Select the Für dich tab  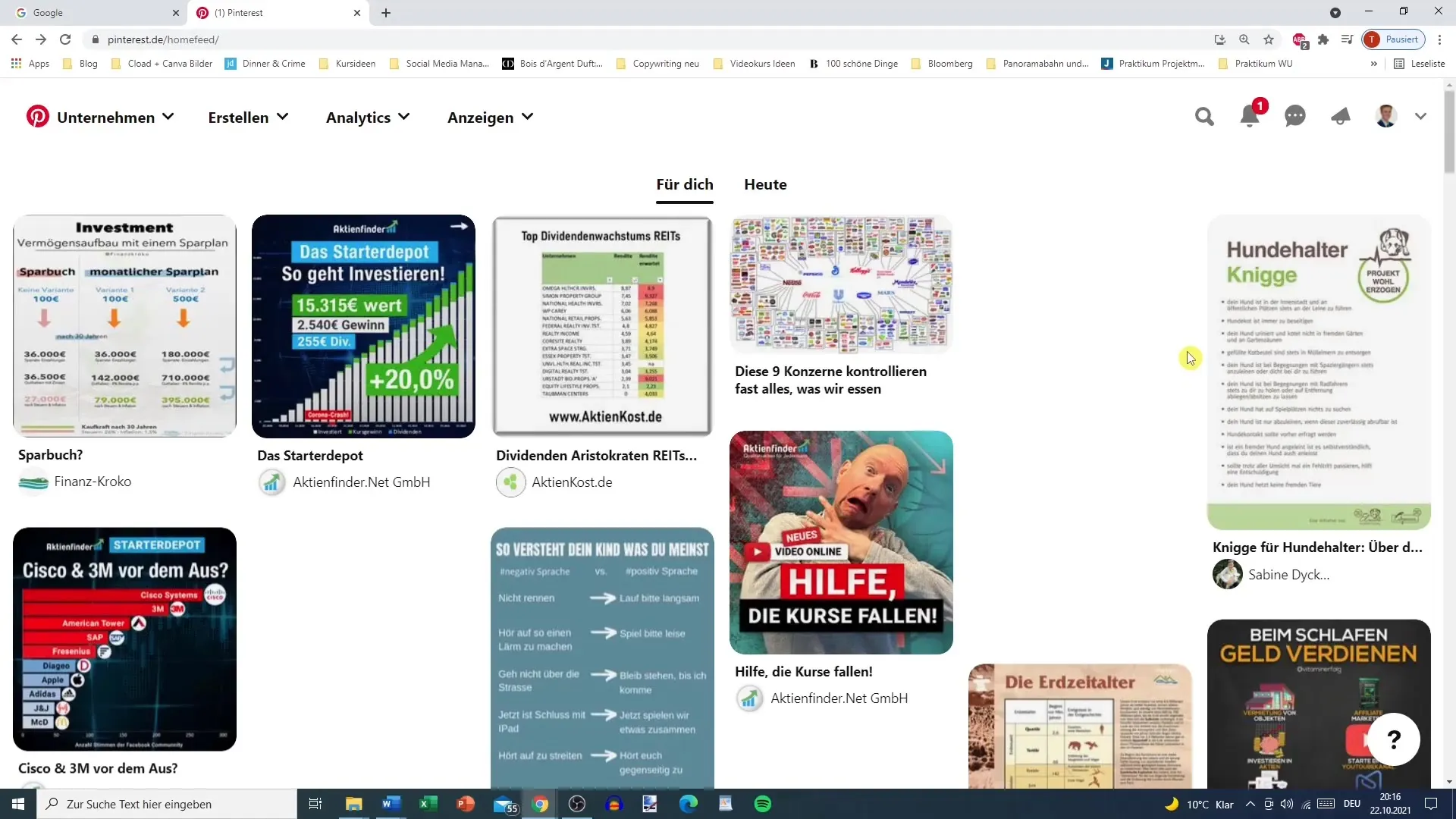pyautogui.click(x=684, y=184)
